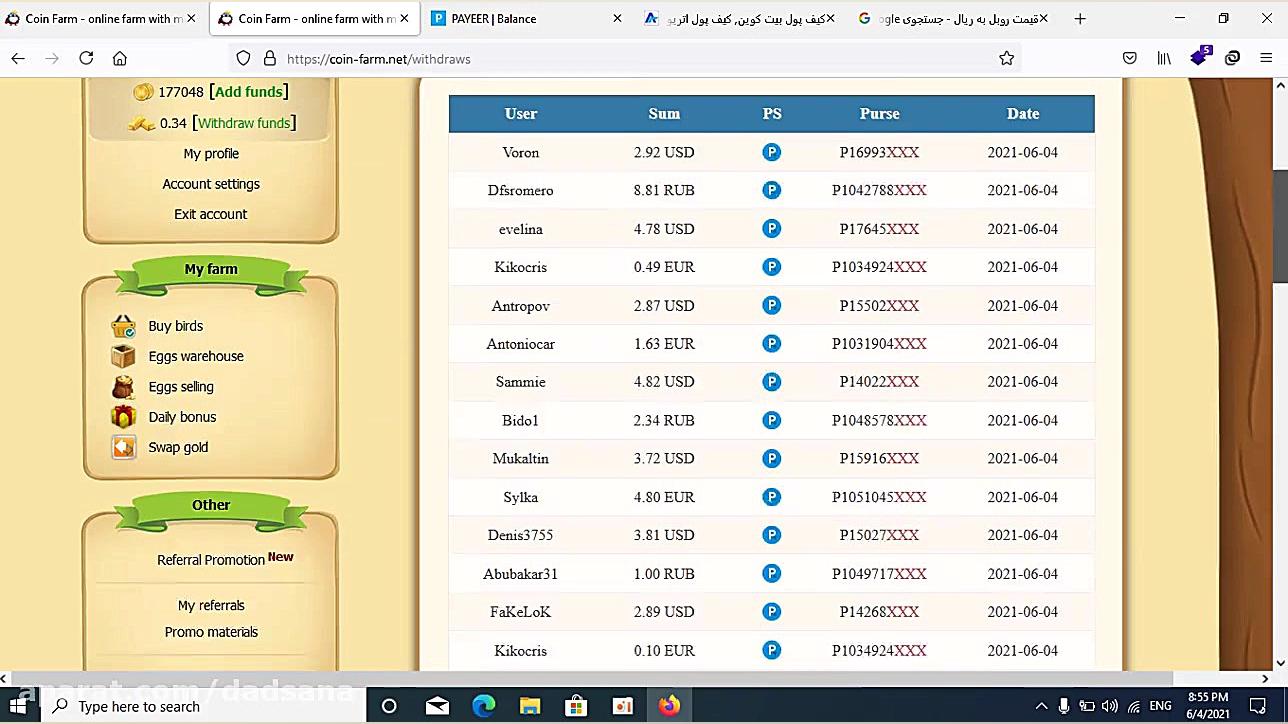The height and width of the screenshot is (724, 1288).
Task: Click the horizontal scrollbar right arrow
Action: pos(1265,678)
